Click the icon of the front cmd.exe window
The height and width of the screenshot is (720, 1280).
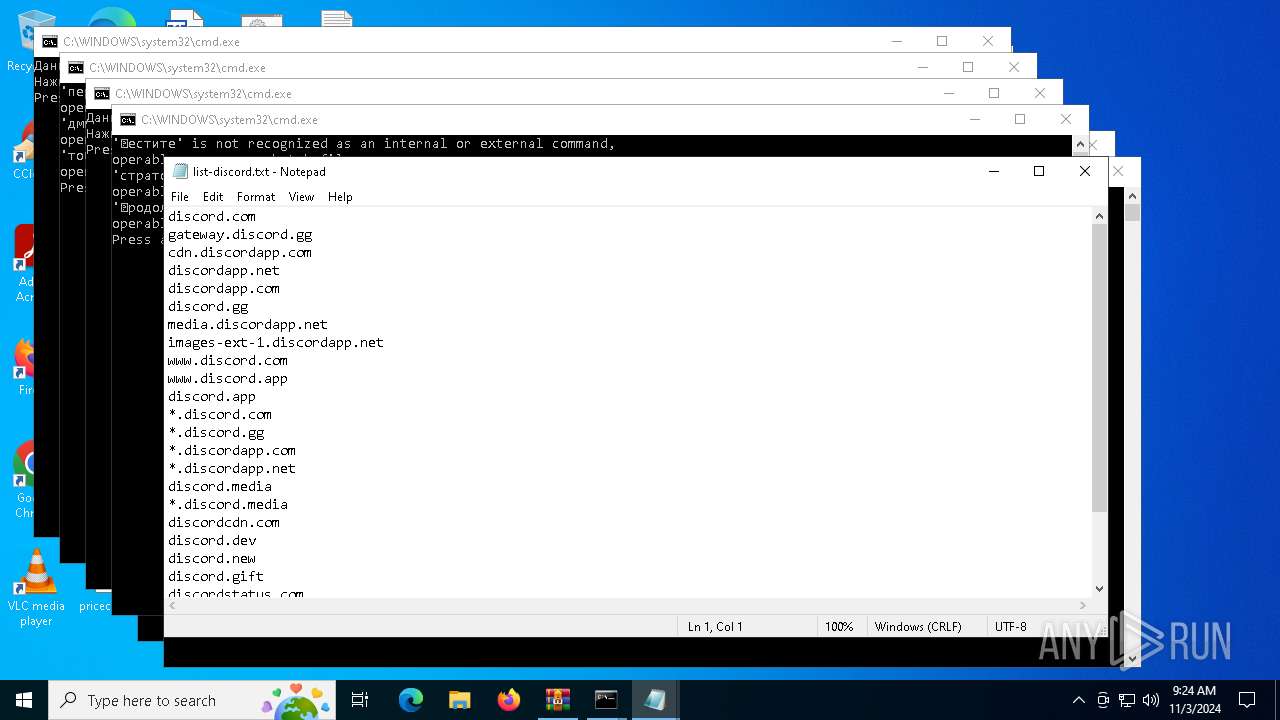point(128,120)
